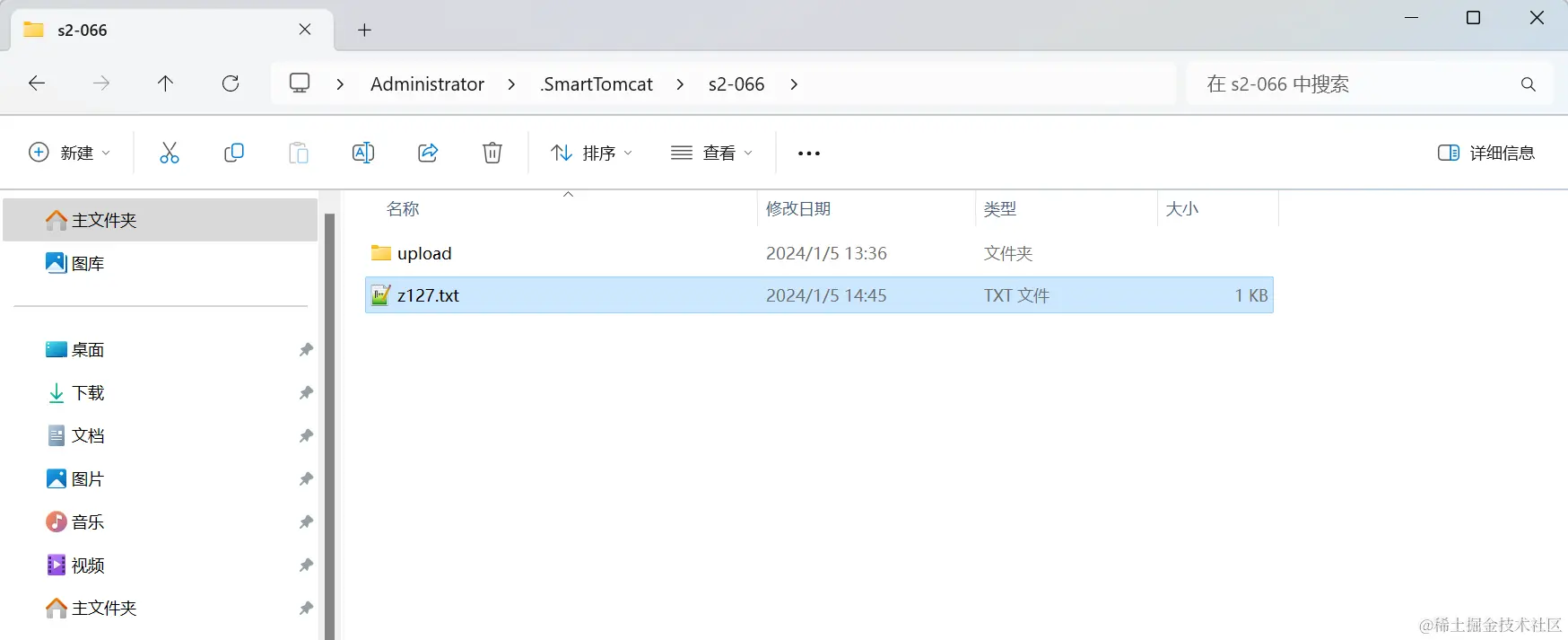This screenshot has height=640, width=1568.
Task: Expand chevron after .SmartTomcat in address bar
Action: [x=680, y=84]
